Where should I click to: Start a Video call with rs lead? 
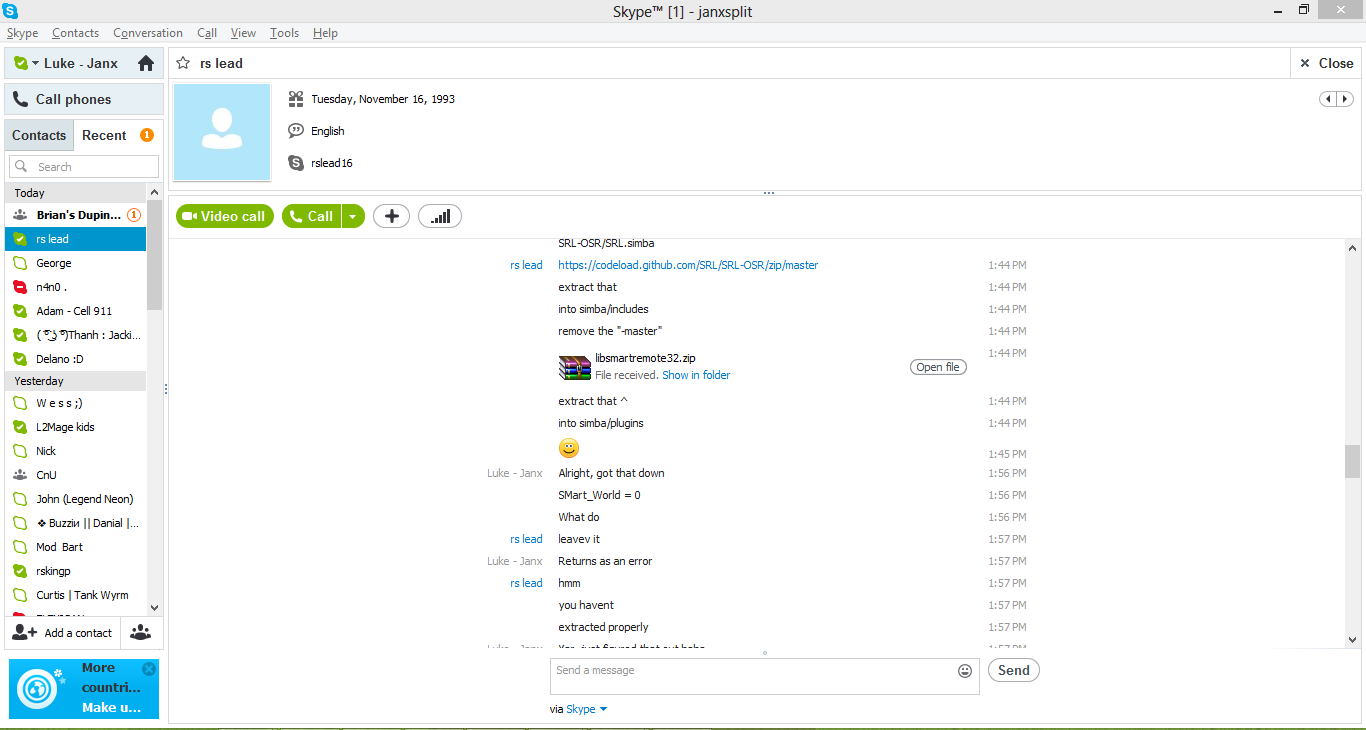[225, 216]
